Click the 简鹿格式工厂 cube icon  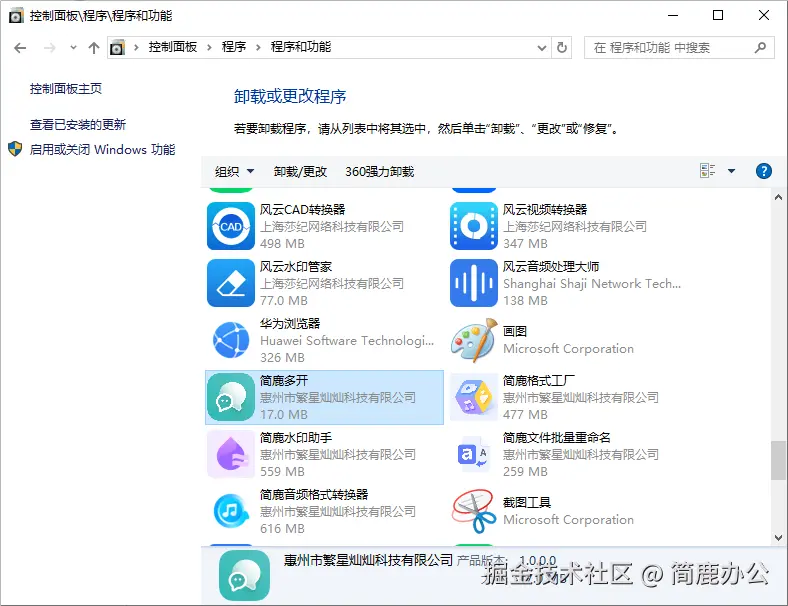474,397
